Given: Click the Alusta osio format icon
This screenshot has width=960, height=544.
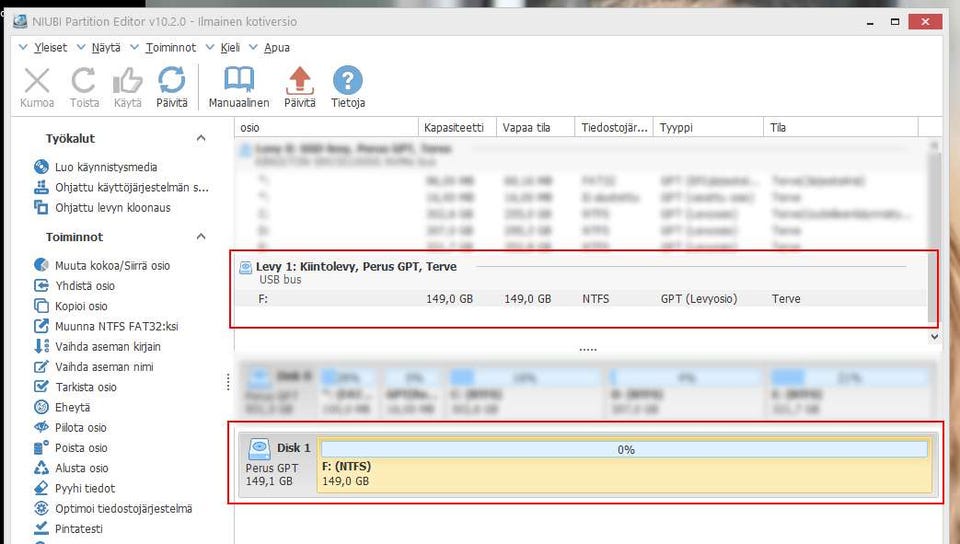Looking at the screenshot, I should point(41,468).
